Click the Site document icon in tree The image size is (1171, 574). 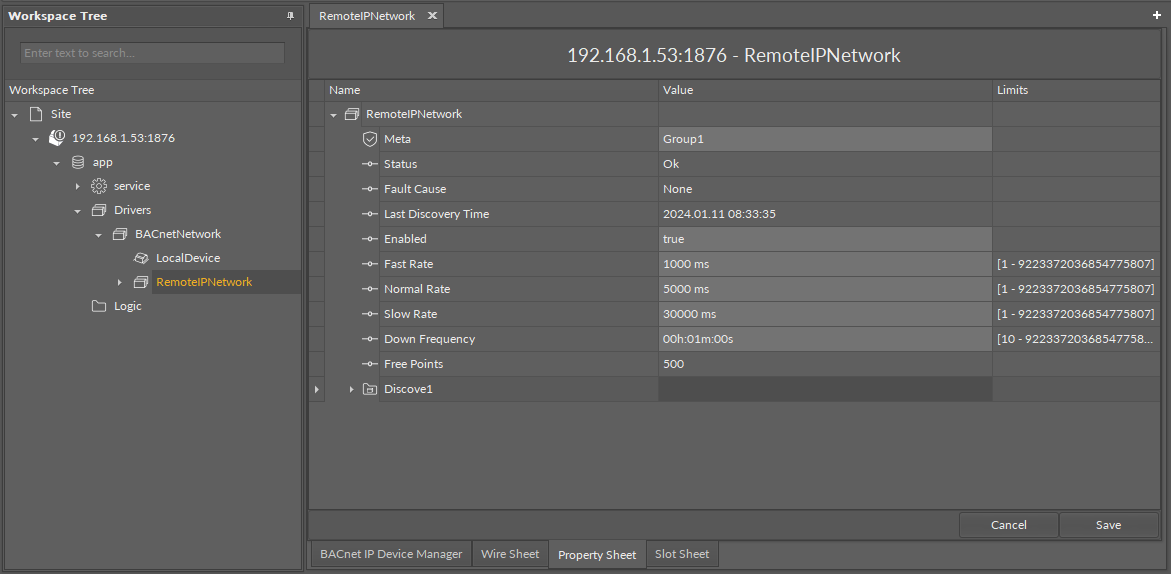(x=36, y=114)
